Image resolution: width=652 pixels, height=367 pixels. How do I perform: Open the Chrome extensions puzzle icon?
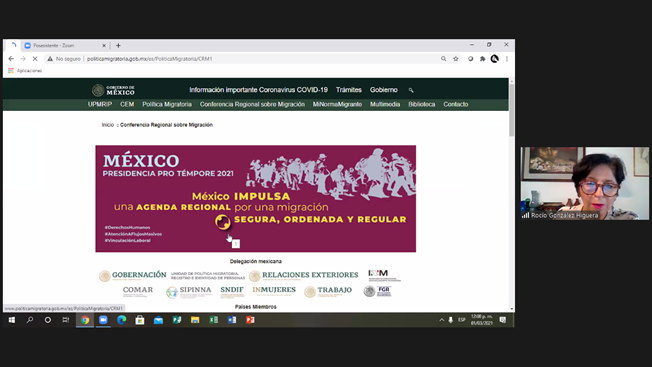(482, 59)
